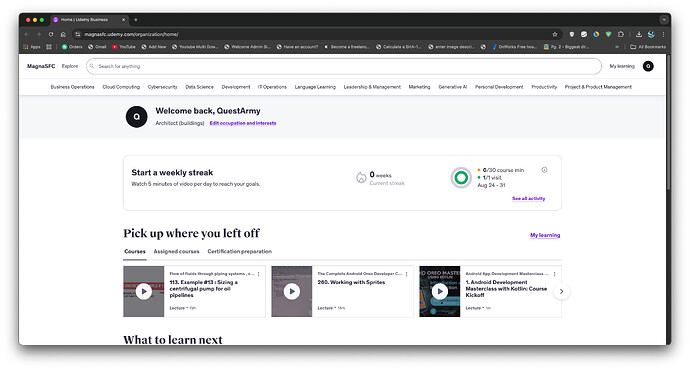This screenshot has height=370, width=690.
Task: Browse the IT Operations category
Action: pos(272,87)
